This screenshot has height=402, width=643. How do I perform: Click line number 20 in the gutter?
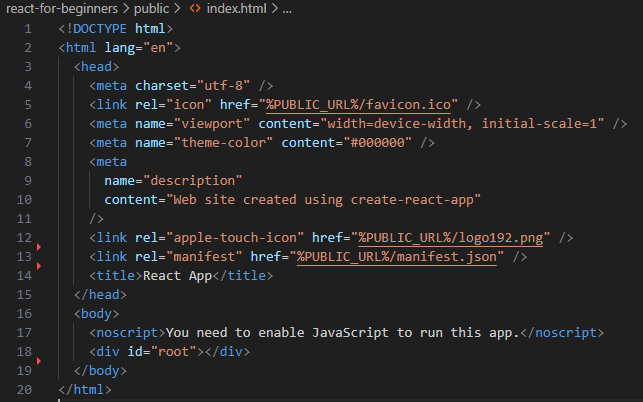click(x=24, y=390)
